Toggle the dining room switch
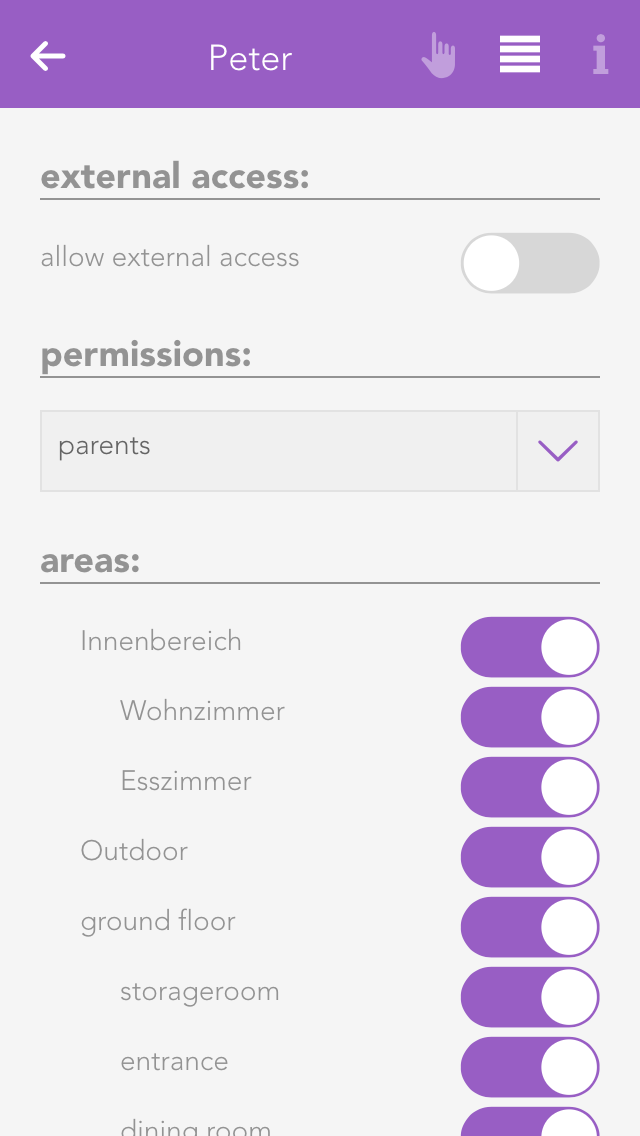Screen dimensions: 640x1136 tap(530, 1124)
